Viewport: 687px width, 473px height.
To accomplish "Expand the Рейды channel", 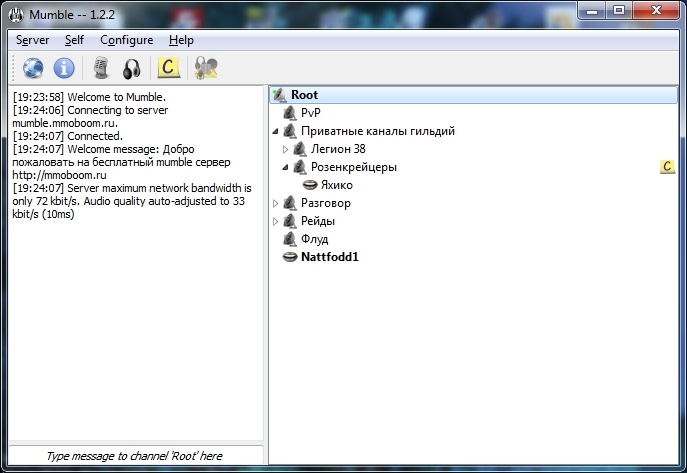I will tap(275, 221).
